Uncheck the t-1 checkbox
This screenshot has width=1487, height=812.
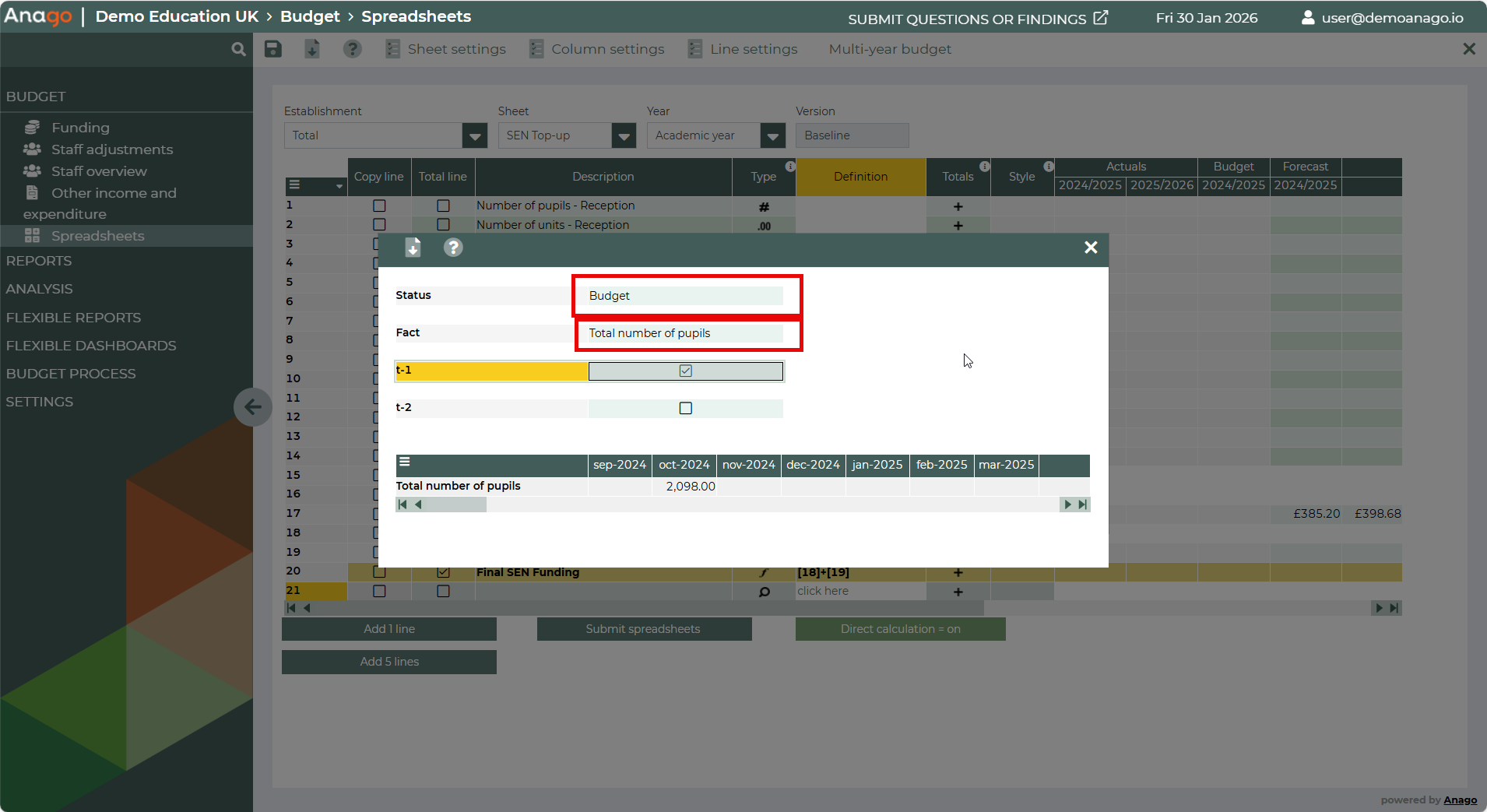pos(685,371)
